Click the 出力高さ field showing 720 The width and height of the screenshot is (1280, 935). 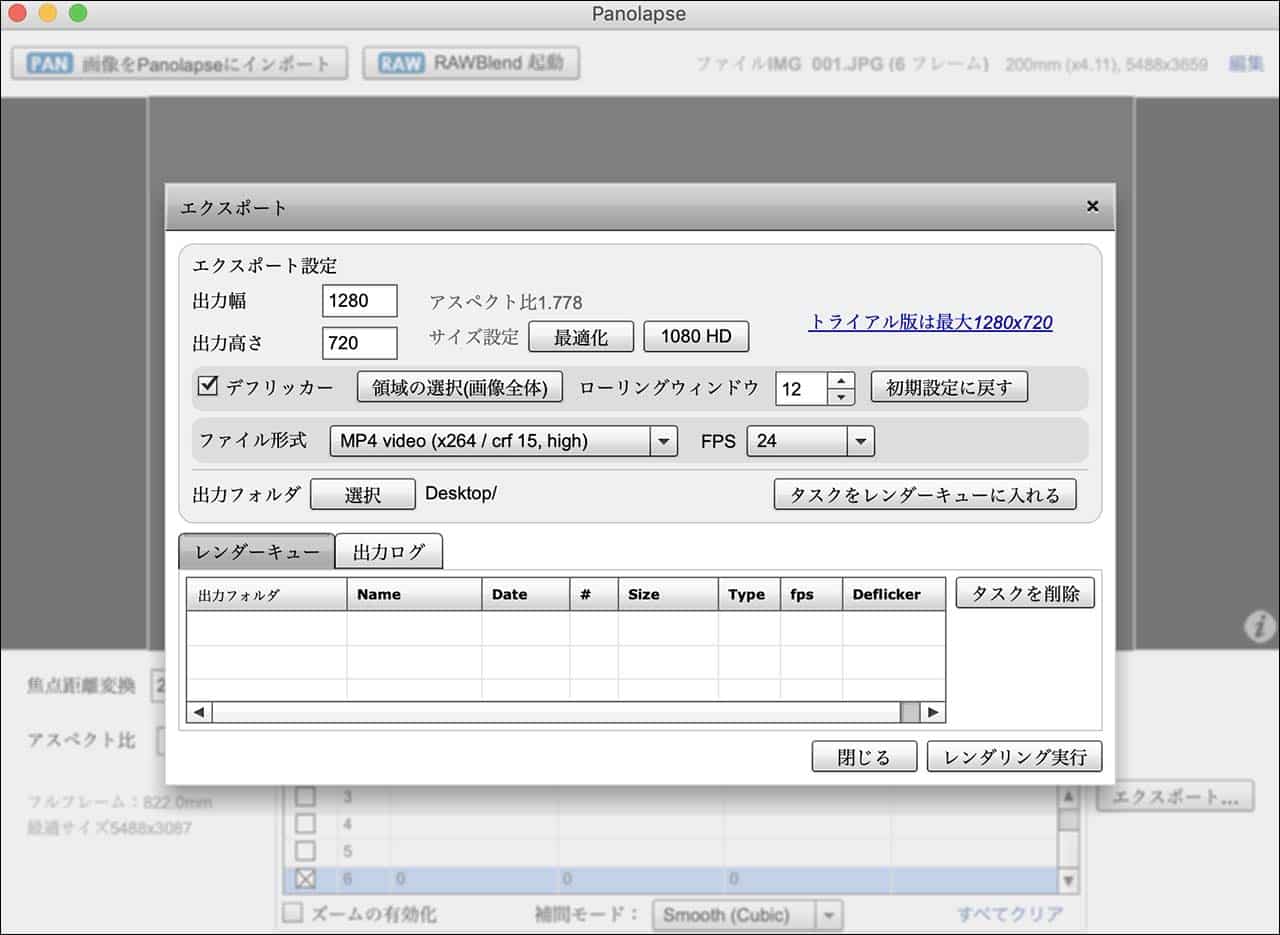[360, 343]
